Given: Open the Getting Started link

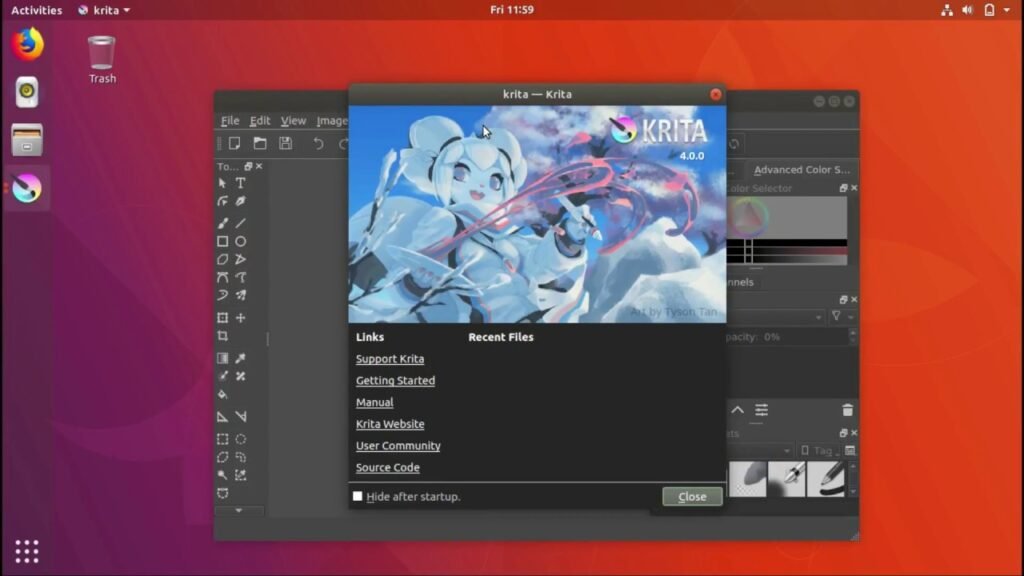Looking at the screenshot, I should pos(395,381).
